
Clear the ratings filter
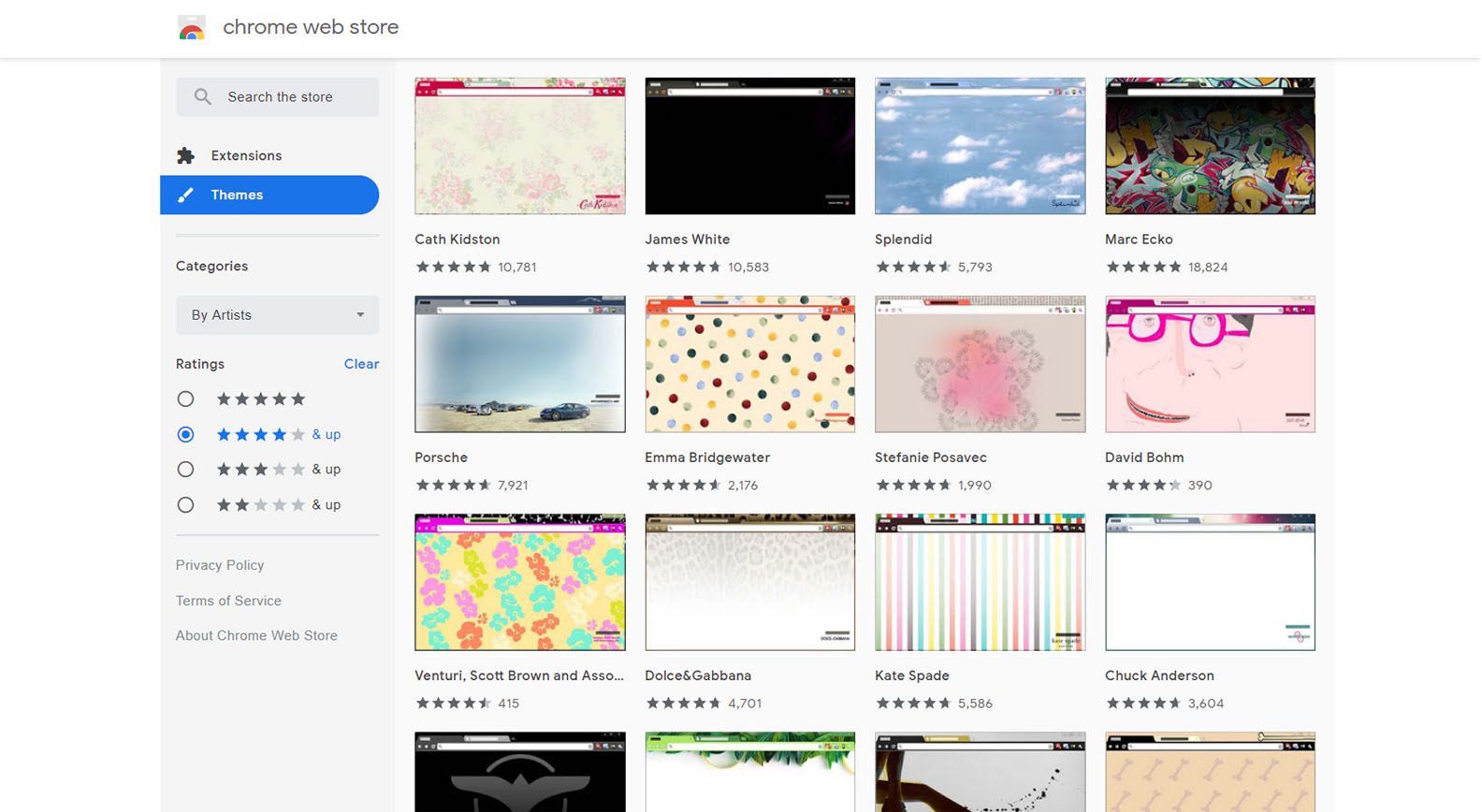click(x=361, y=364)
